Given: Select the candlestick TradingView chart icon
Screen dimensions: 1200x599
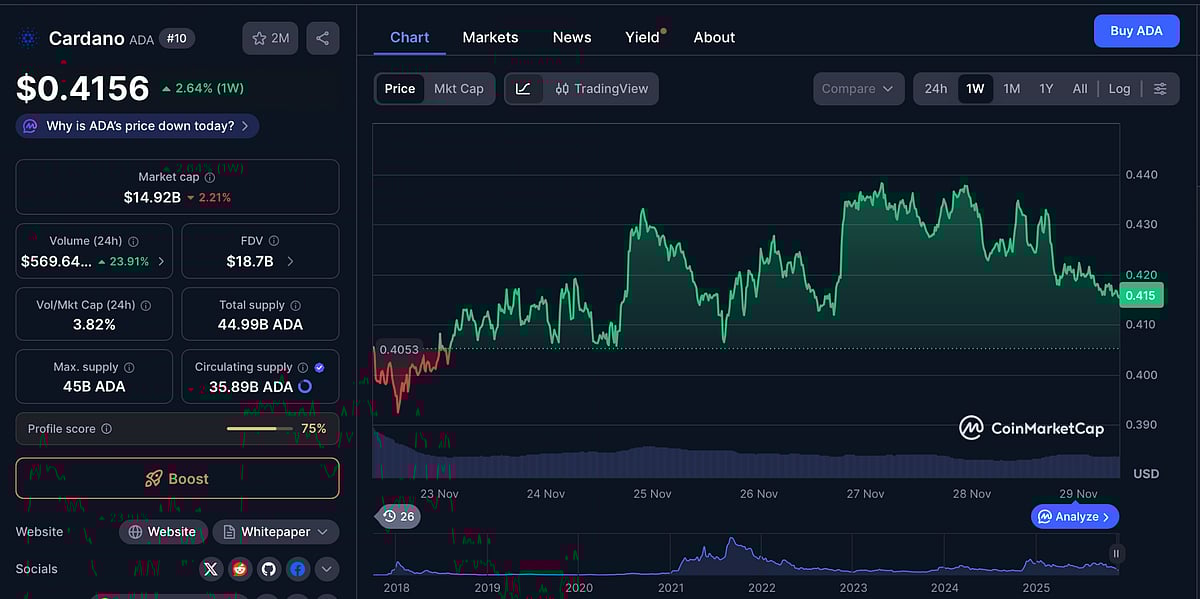Looking at the screenshot, I should pos(562,88).
